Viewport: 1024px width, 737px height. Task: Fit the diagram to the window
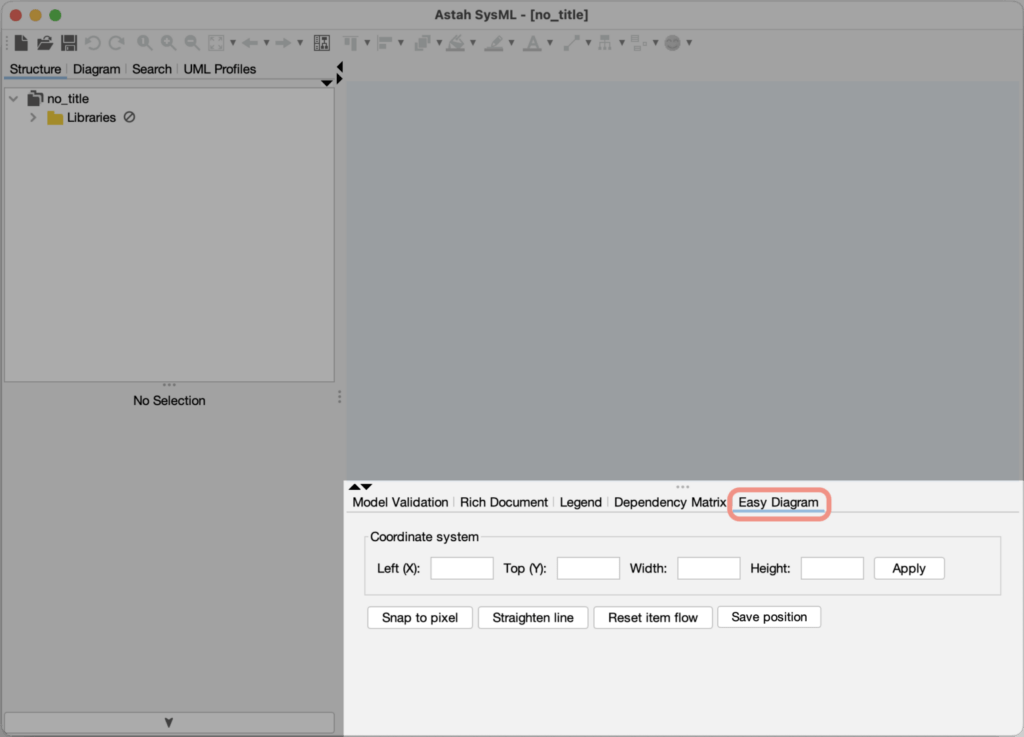[216, 42]
